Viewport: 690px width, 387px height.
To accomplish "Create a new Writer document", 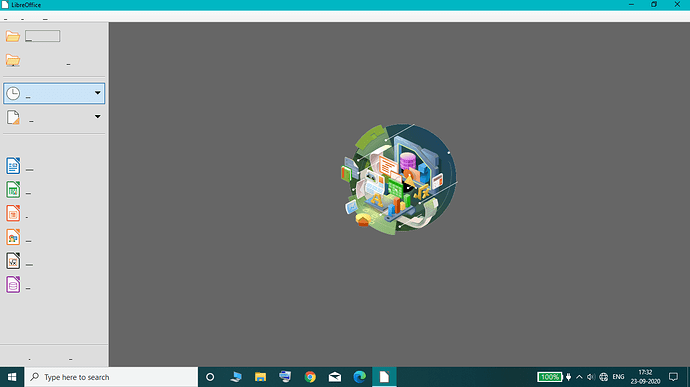I will click(x=13, y=166).
